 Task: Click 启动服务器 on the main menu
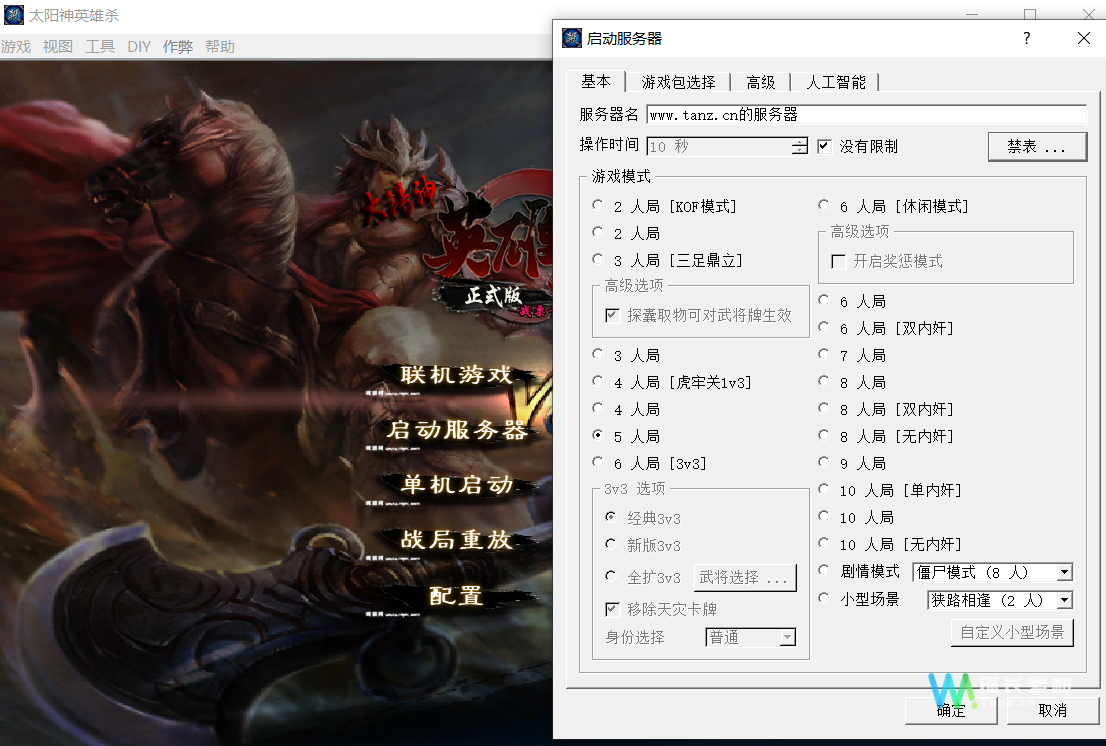point(456,429)
